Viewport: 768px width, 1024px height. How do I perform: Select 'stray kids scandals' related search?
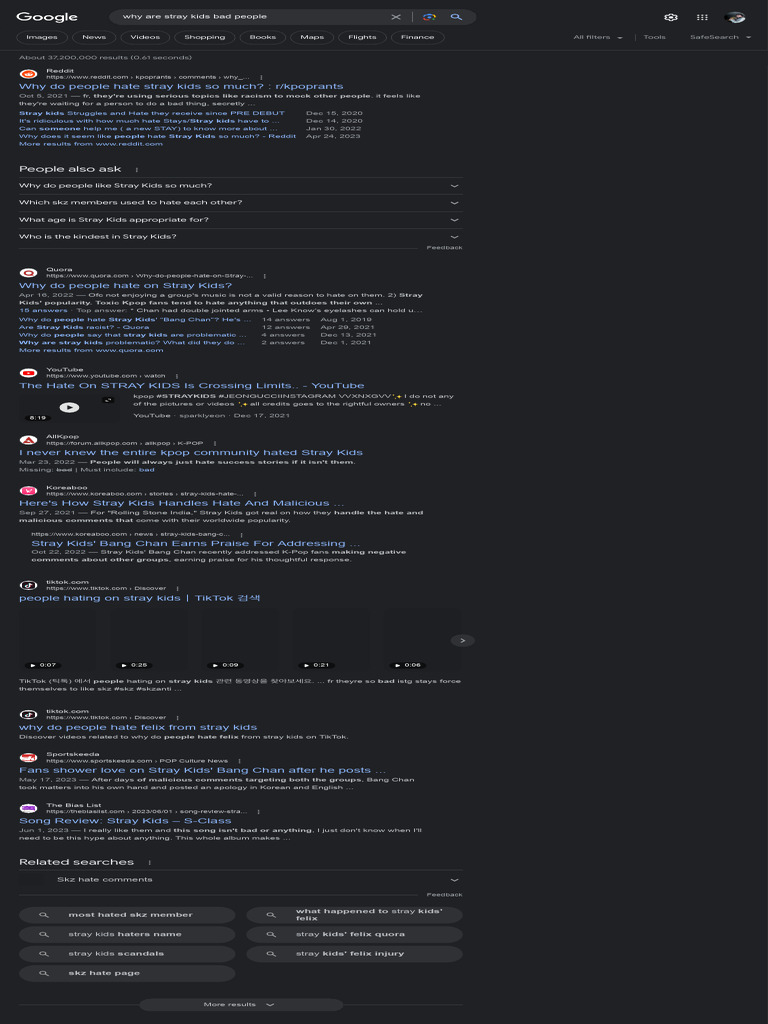tap(127, 953)
